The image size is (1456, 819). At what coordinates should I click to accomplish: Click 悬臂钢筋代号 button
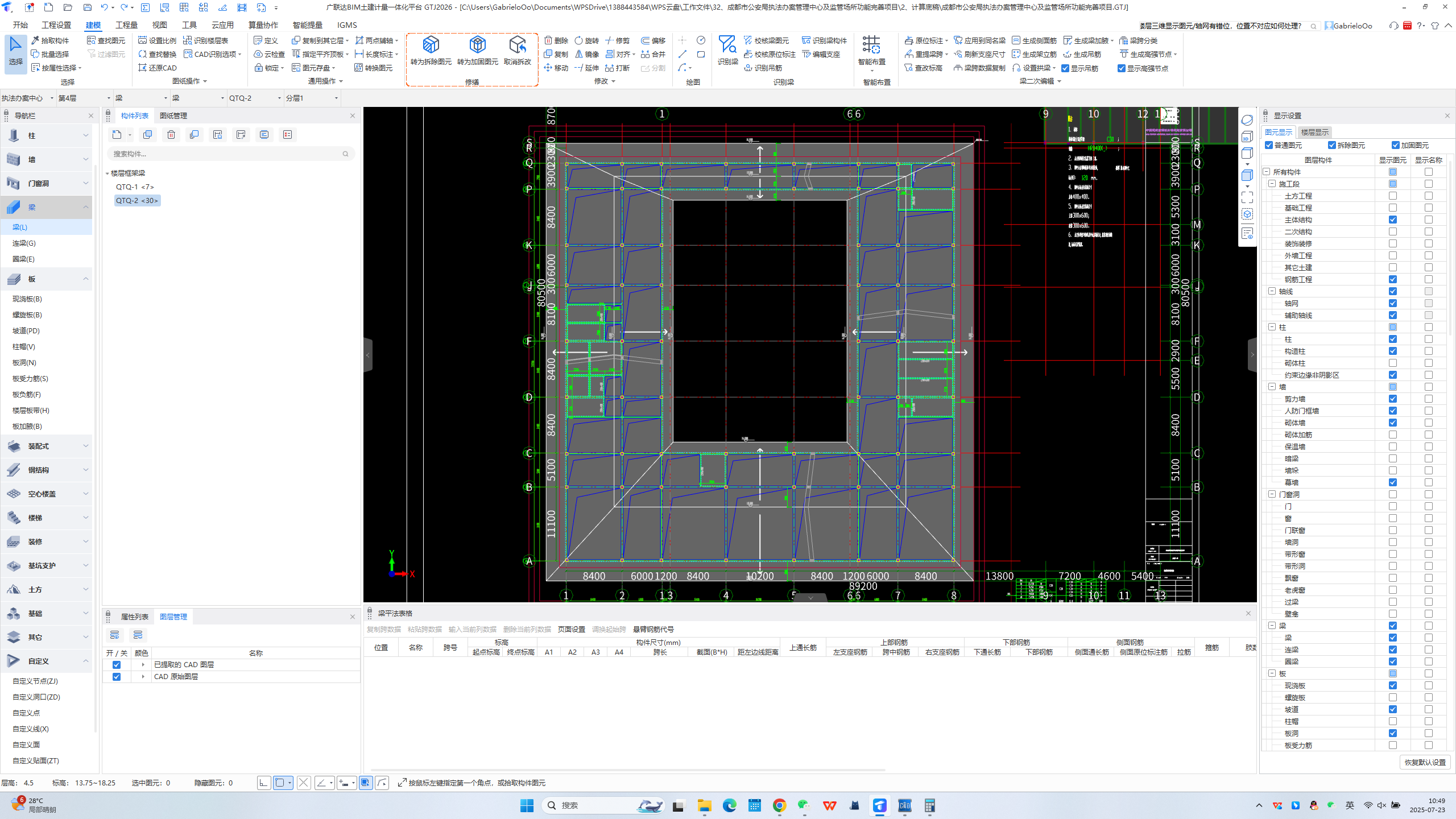click(653, 629)
